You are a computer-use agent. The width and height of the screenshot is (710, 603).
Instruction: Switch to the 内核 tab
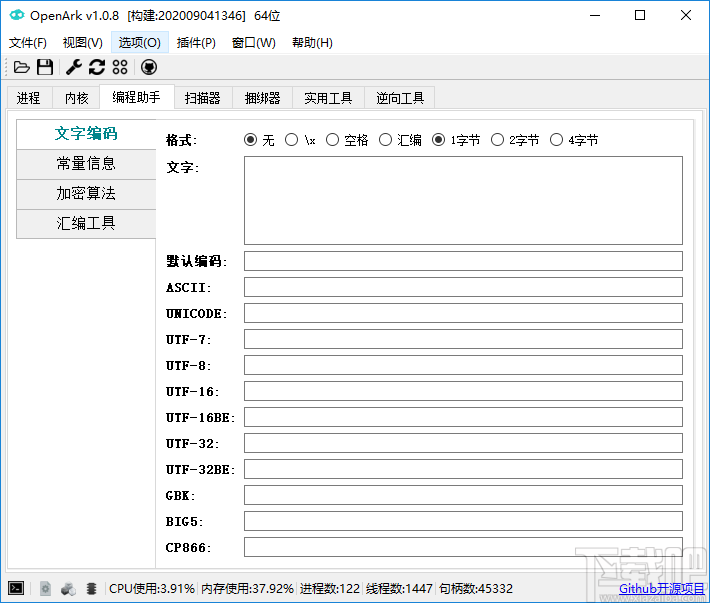77,98
